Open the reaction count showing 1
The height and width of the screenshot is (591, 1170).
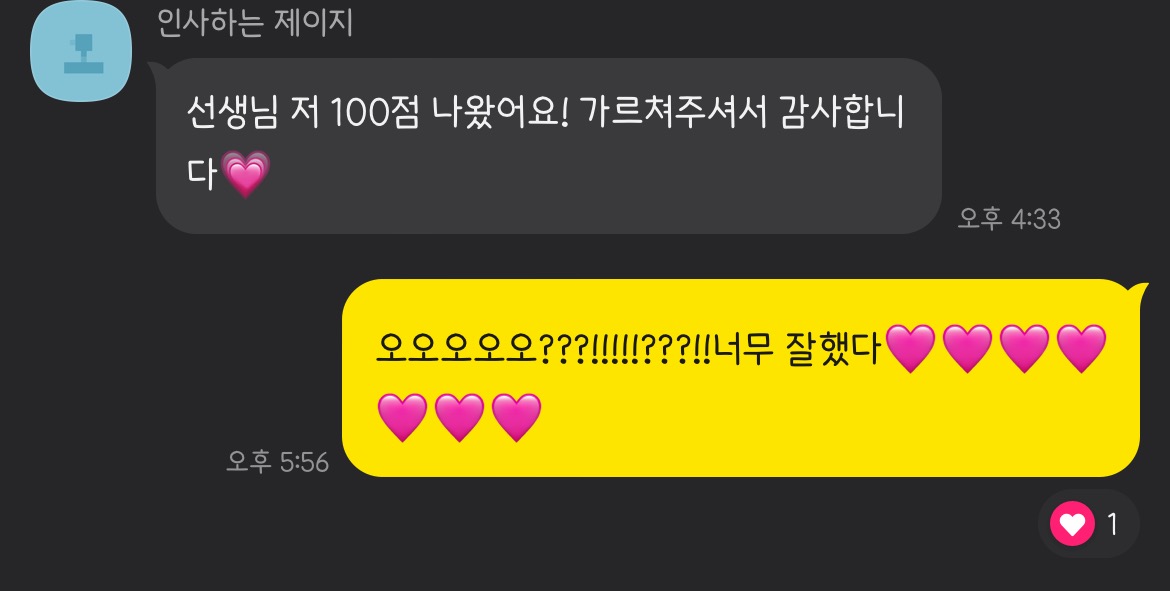point(1113,525)
